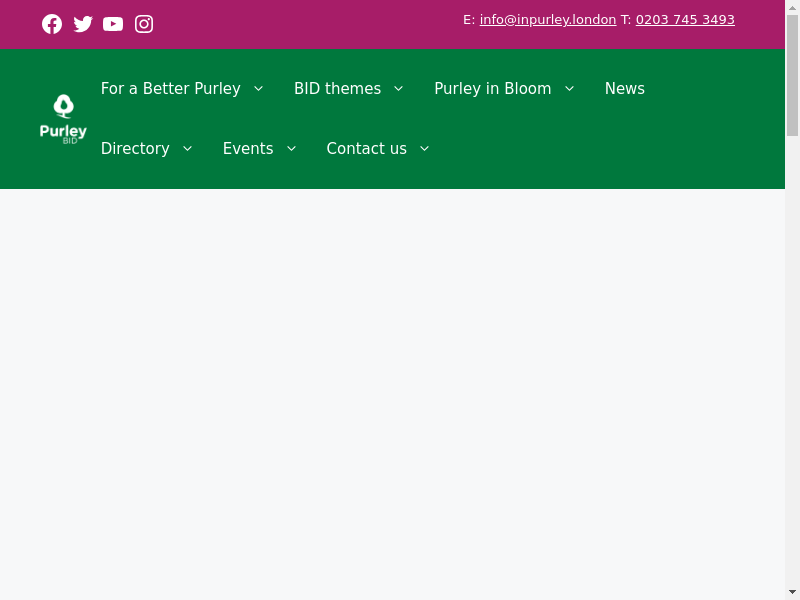Open the YouTube channel icon
The width and height of the screenshot is (800, 600).
(x=113, y=24)
